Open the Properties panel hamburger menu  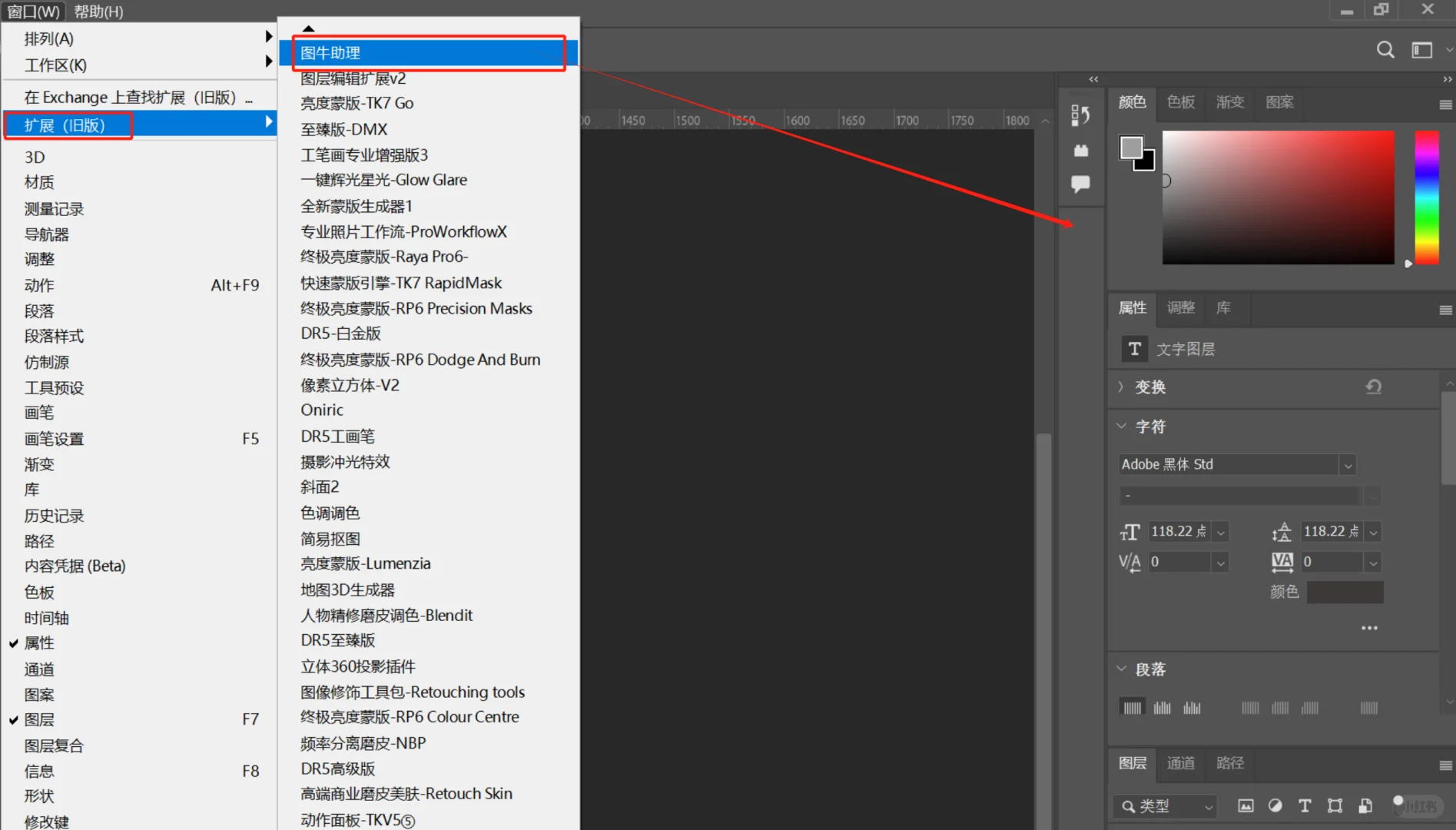pyautogui.click(x=1445, y=310)
